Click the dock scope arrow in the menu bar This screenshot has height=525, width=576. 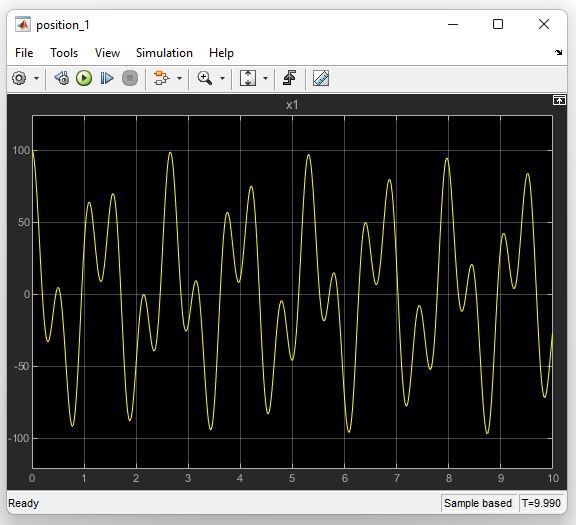point(559,53)
